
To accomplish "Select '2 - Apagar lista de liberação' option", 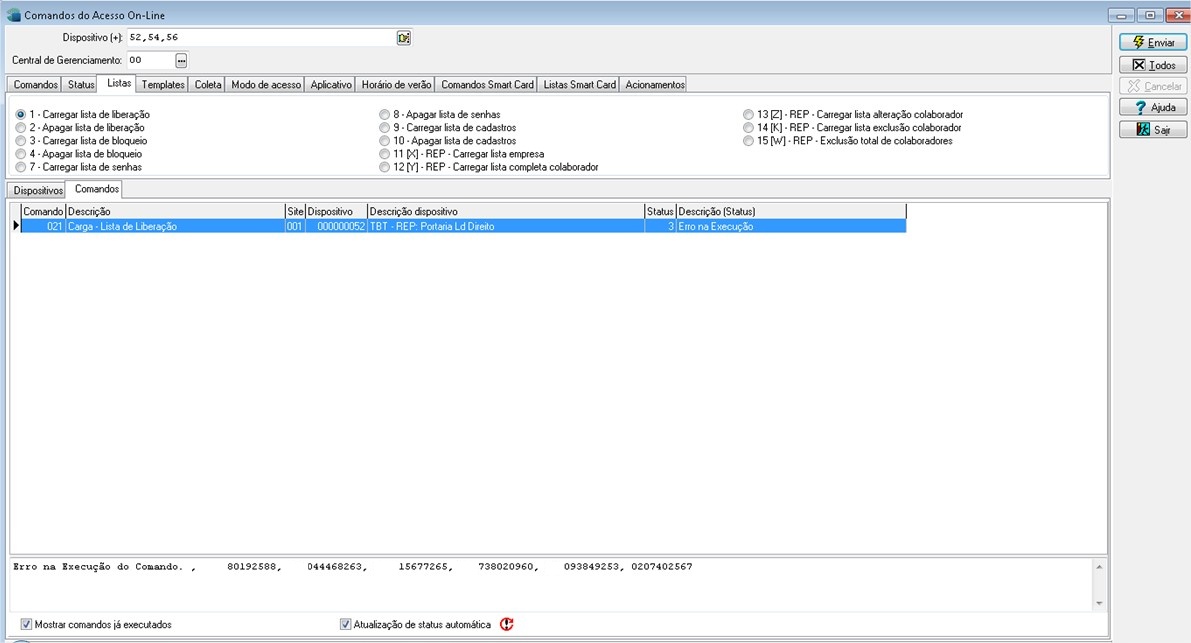I will pyautogui.click(x=21, y=128).
